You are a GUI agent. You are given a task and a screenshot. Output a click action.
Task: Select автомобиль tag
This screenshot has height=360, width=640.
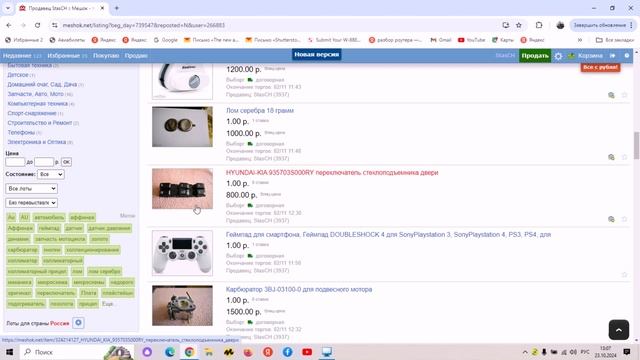click(49, 218)
